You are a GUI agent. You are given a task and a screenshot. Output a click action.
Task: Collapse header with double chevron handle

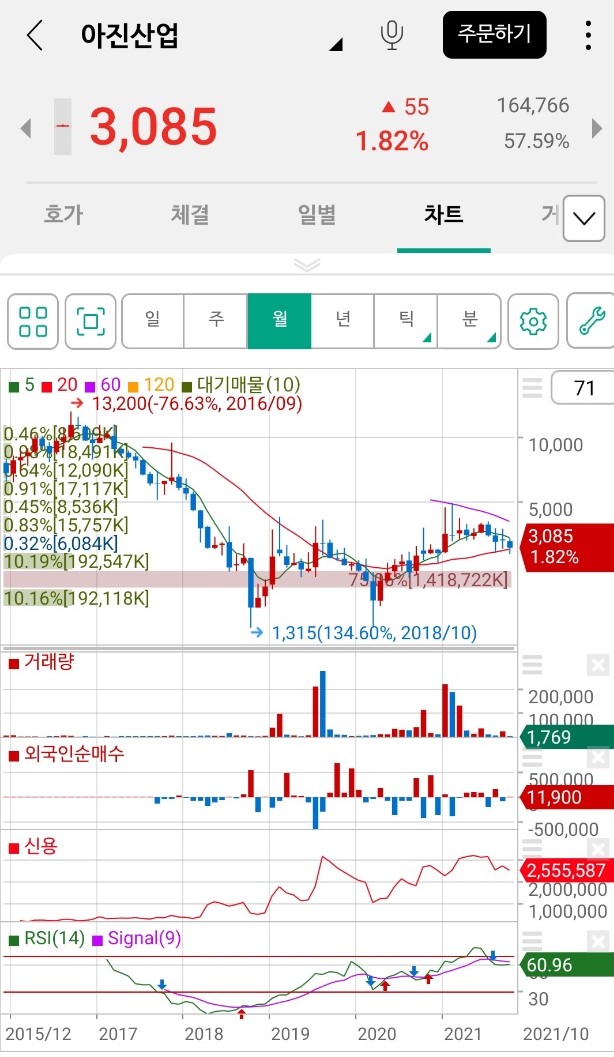click(307, 264)
